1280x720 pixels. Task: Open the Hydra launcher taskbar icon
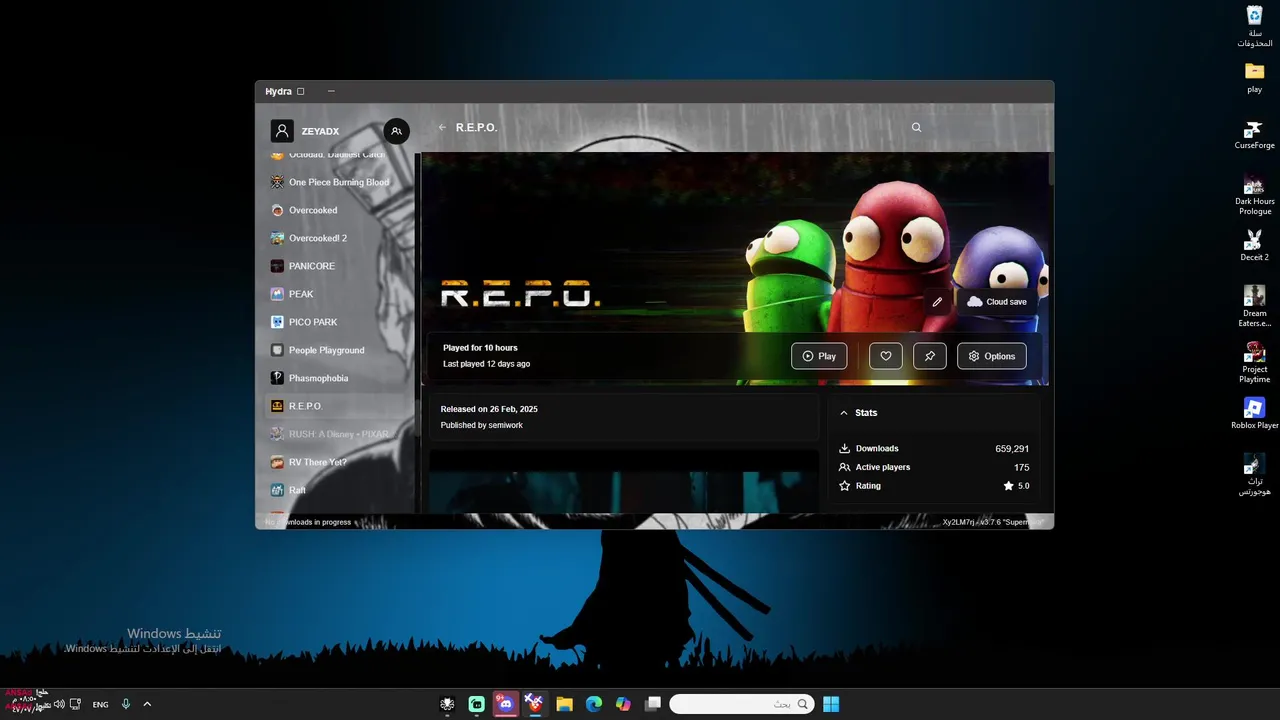coord(447,704)
